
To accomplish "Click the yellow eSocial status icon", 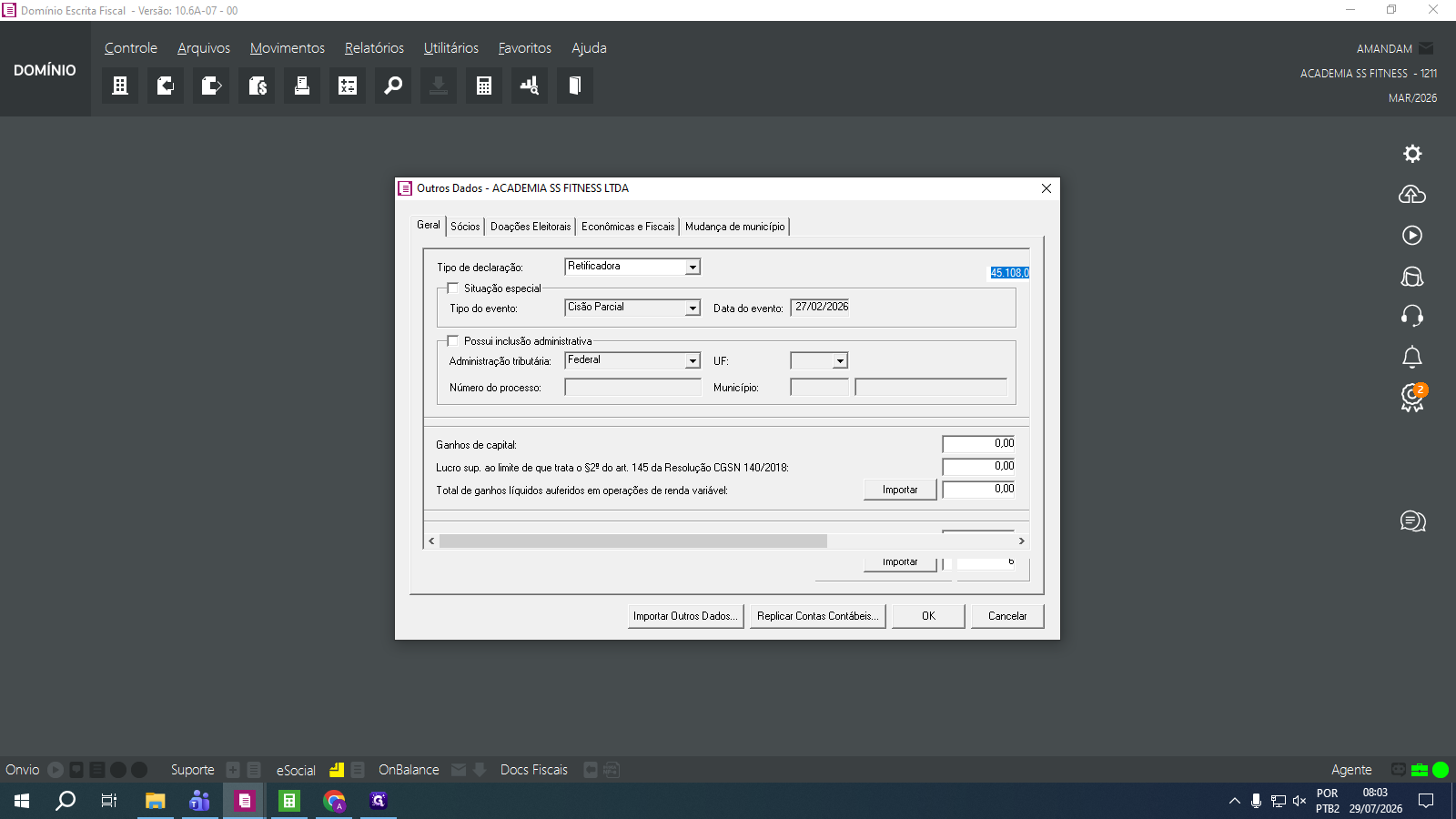I will [x=337, y=770].
